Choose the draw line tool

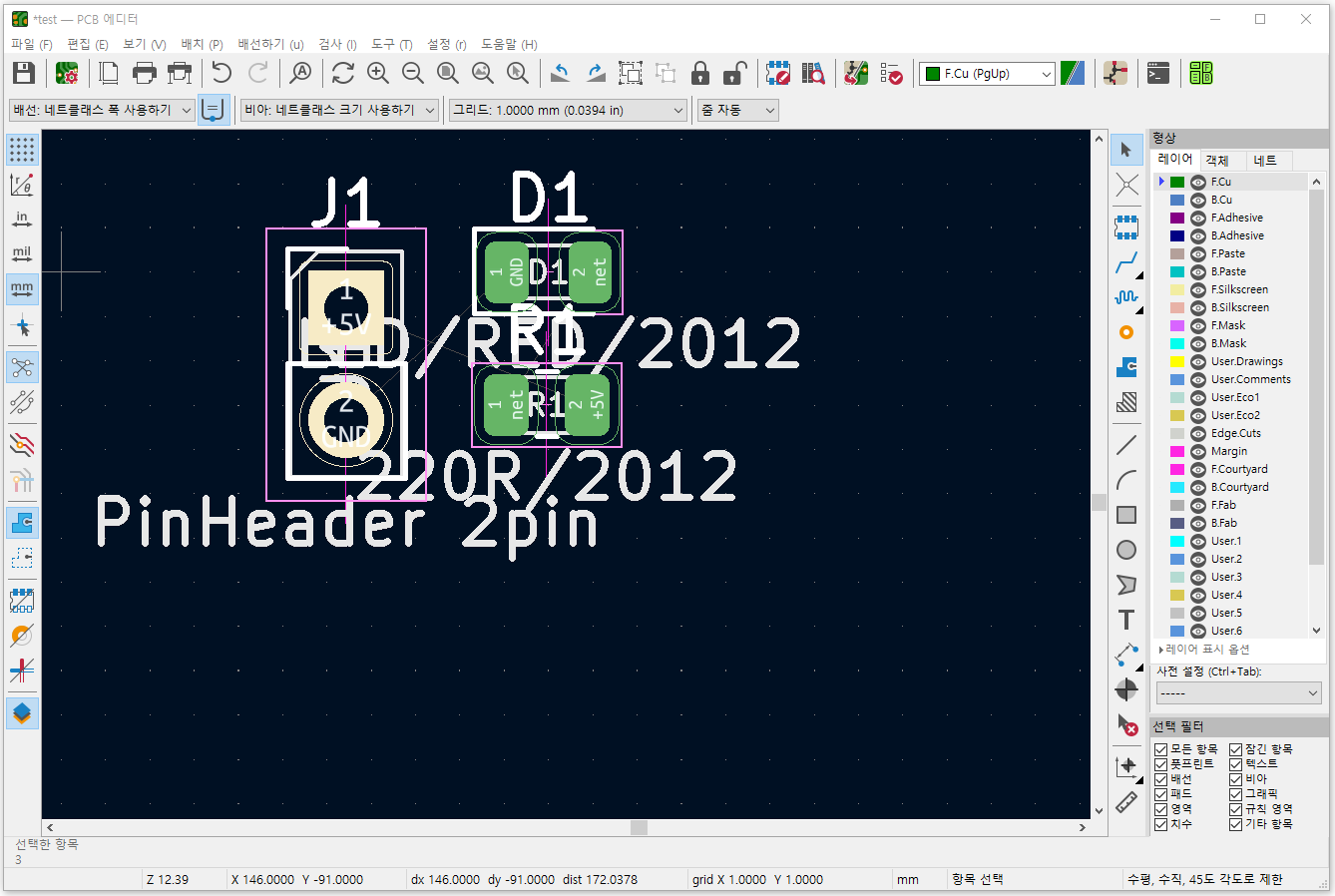[1126, 444]
